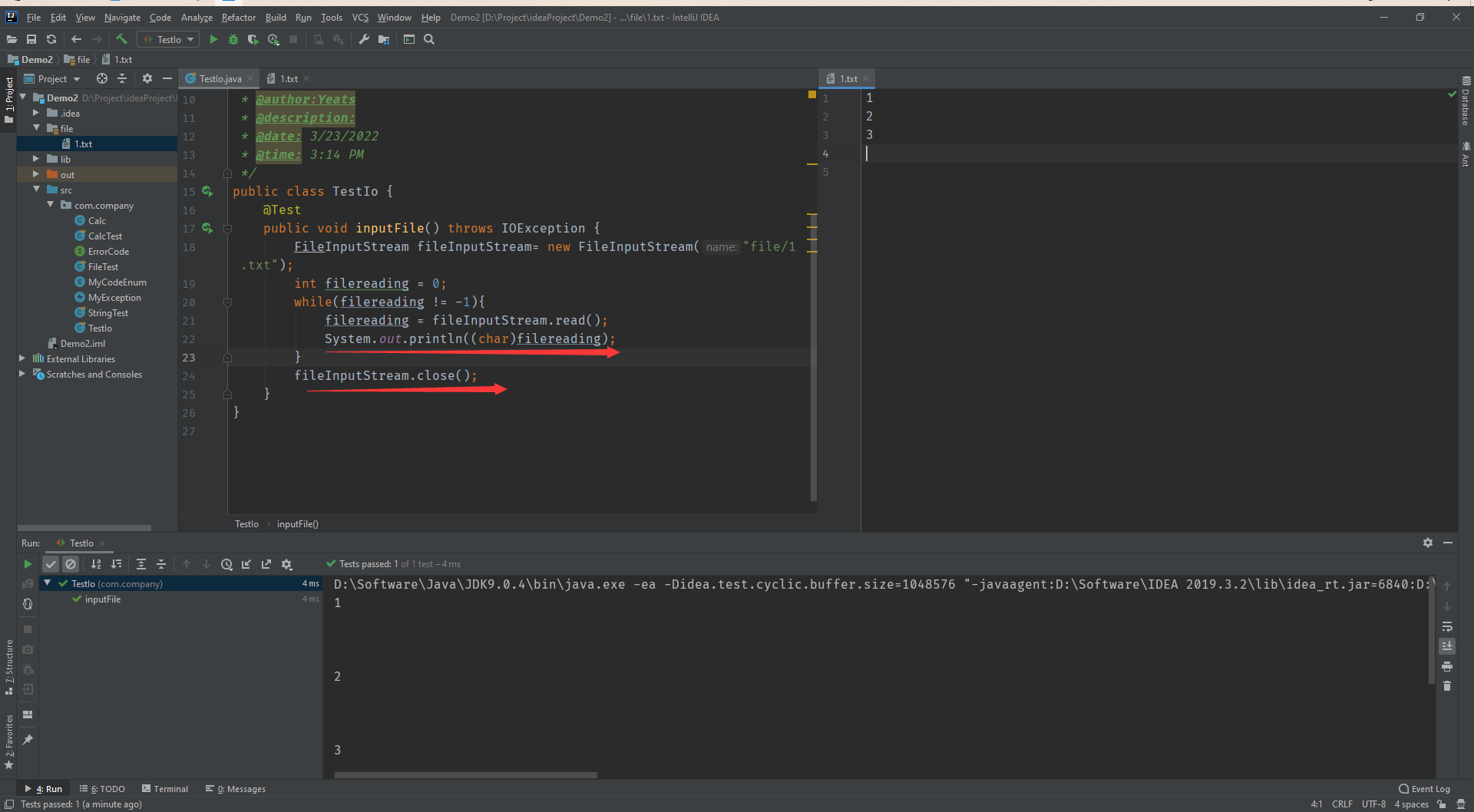Open the Navigate menu
Screen dimensions: 1474x812
(x=122, y=18)
